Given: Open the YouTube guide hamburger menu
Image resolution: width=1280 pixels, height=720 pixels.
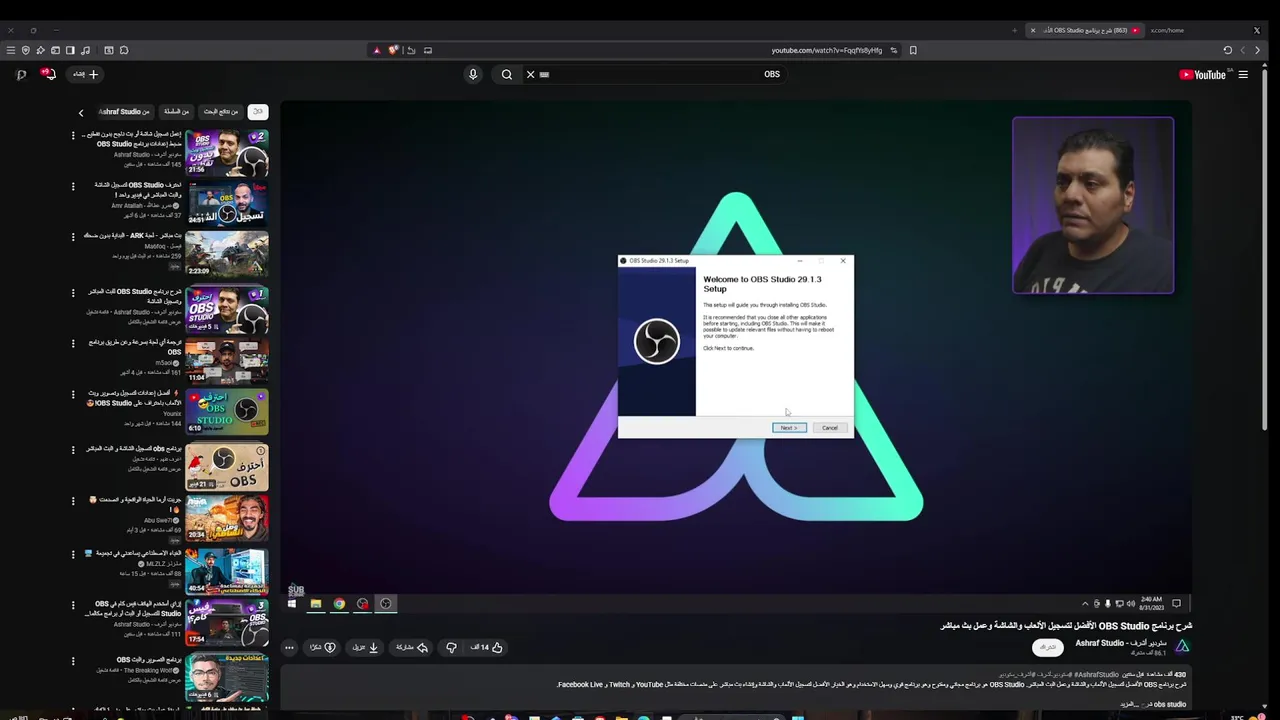Looking at the screenshot, I should pos(1243,74).
